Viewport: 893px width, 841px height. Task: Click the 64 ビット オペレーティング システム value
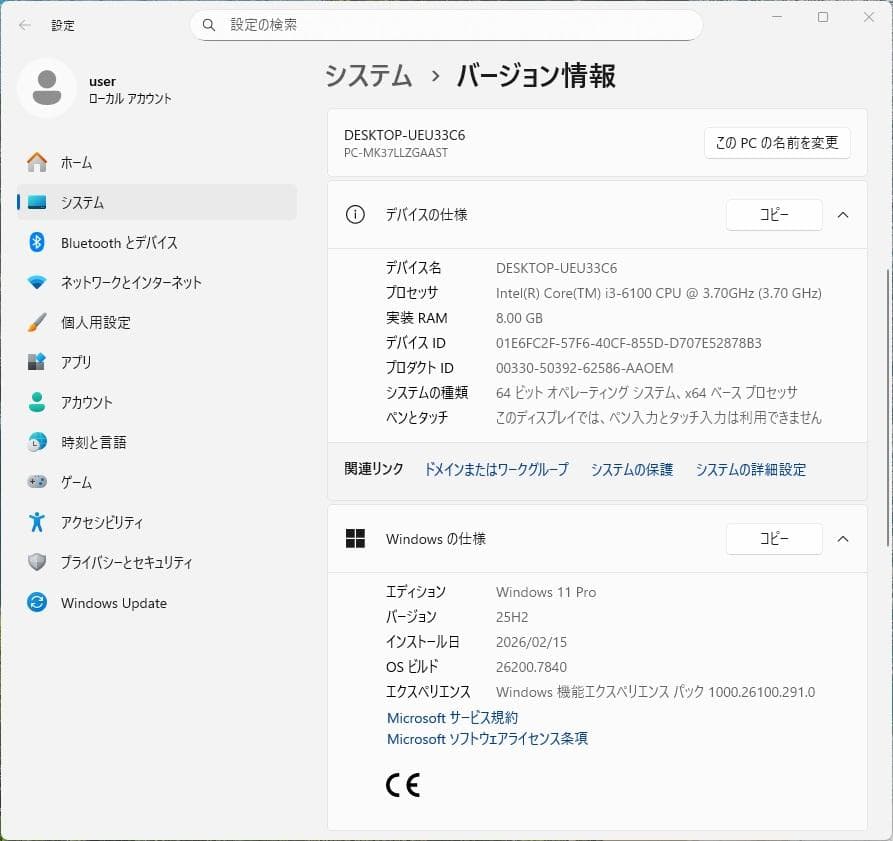point(646,393)
